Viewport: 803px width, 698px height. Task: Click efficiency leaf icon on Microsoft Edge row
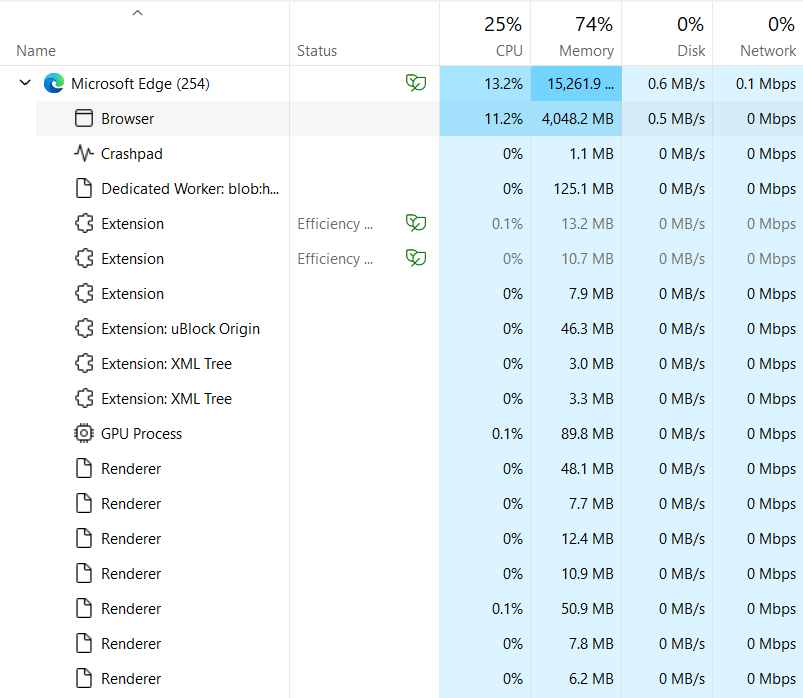416,82
